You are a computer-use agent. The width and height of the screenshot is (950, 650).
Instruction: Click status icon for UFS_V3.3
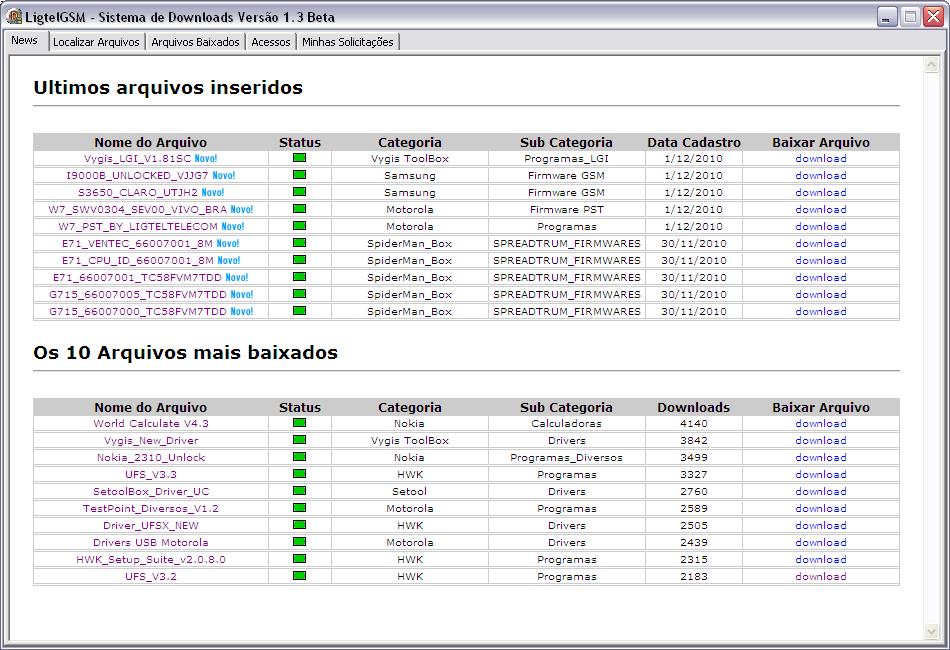click(299, 474)
